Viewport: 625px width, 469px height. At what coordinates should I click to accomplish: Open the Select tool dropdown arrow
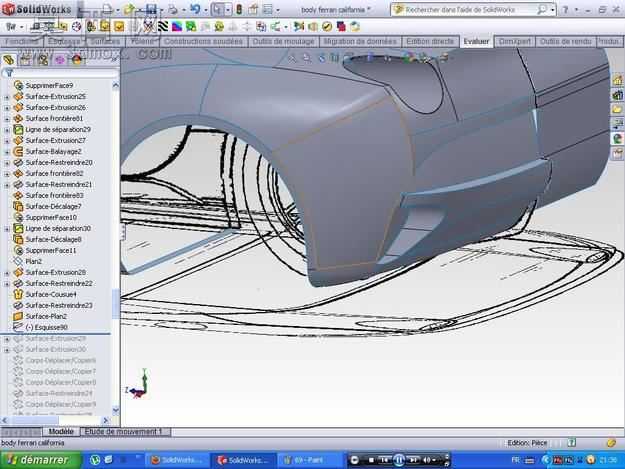[x=228, y=10]
